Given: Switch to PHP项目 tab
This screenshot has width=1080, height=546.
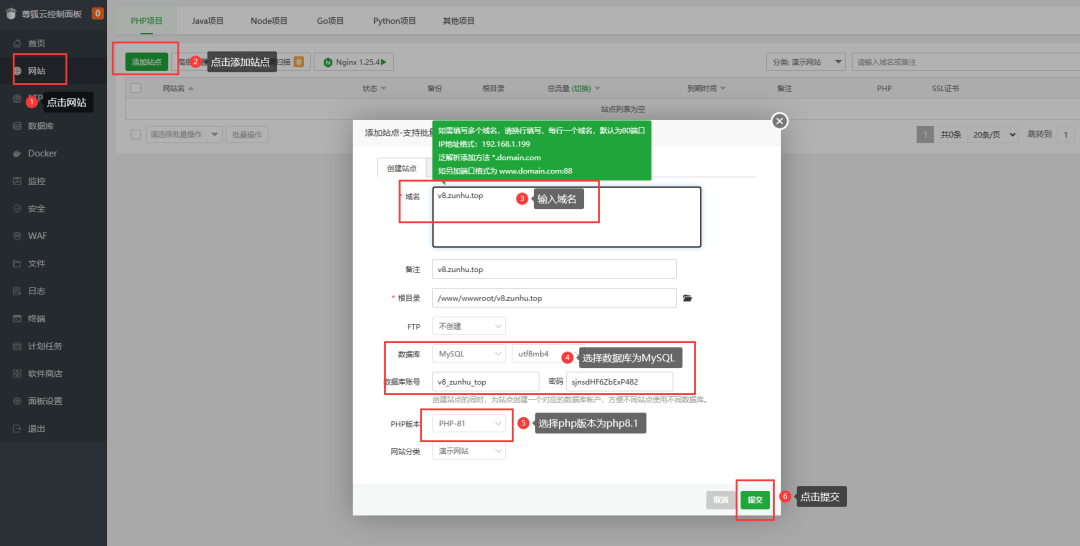Looking at the screenshot, I should 147,21.
